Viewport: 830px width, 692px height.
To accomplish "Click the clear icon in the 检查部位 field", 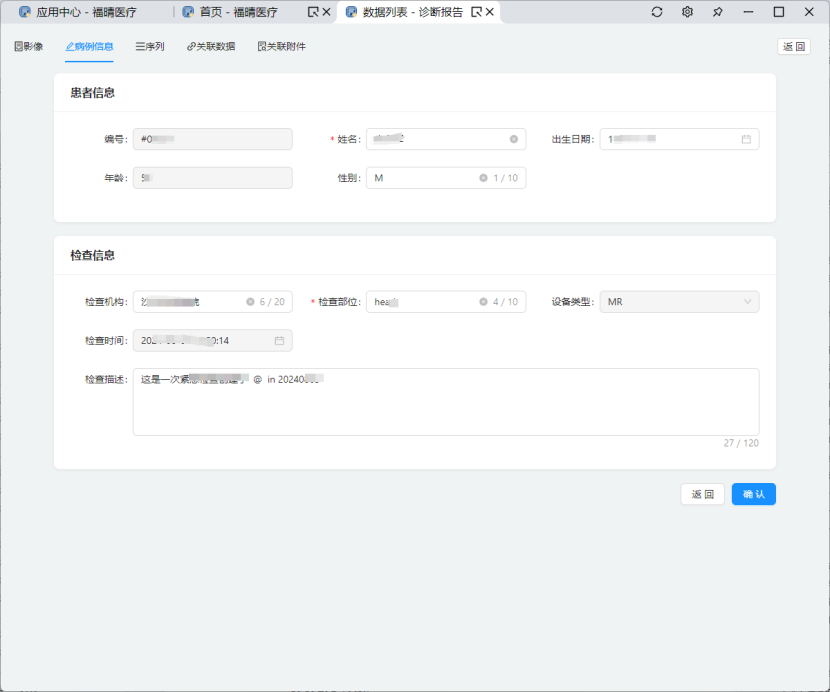I will [x=483, y=302].
